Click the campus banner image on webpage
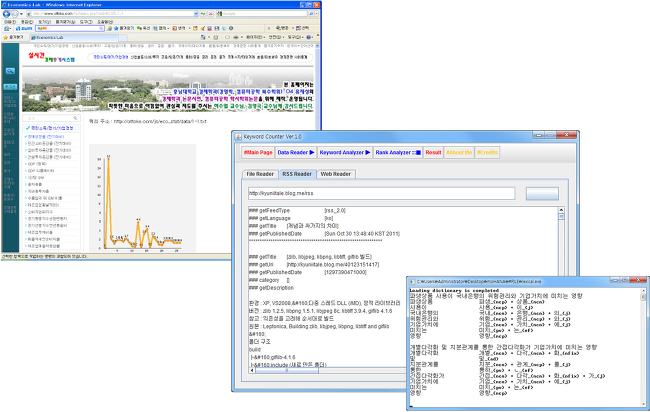Image resolution: width=650 pixels, height=412 pixels. (x=169, y=90)
